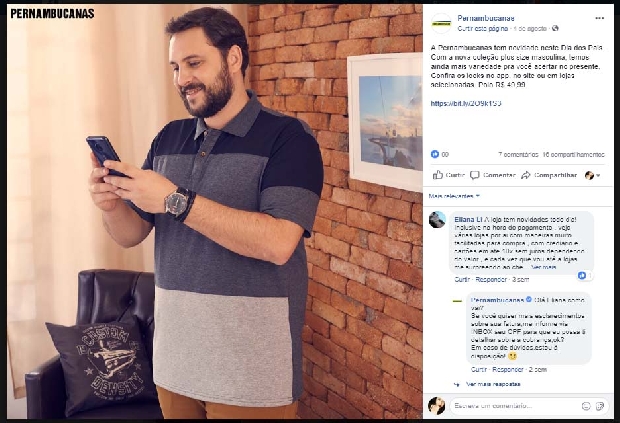Open the three-dot post options menu

tap(599, 18)
